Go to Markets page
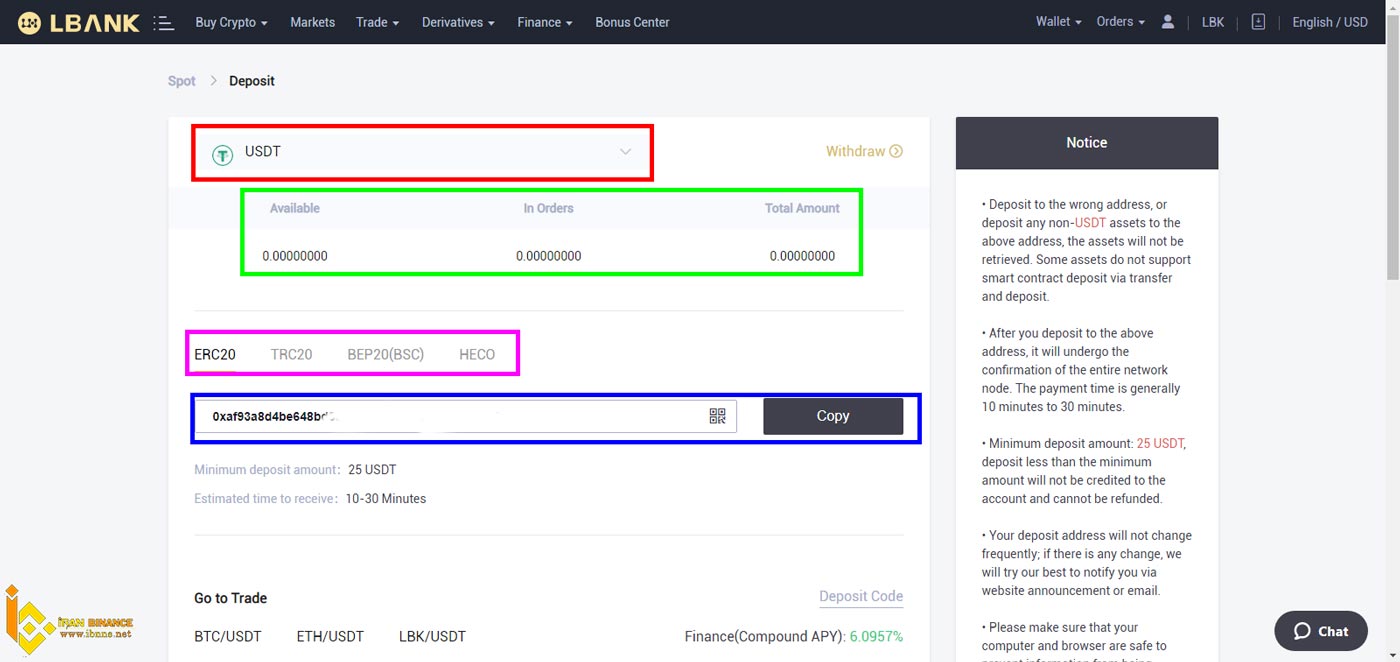 pyautogui.click(x=313, y=22)
